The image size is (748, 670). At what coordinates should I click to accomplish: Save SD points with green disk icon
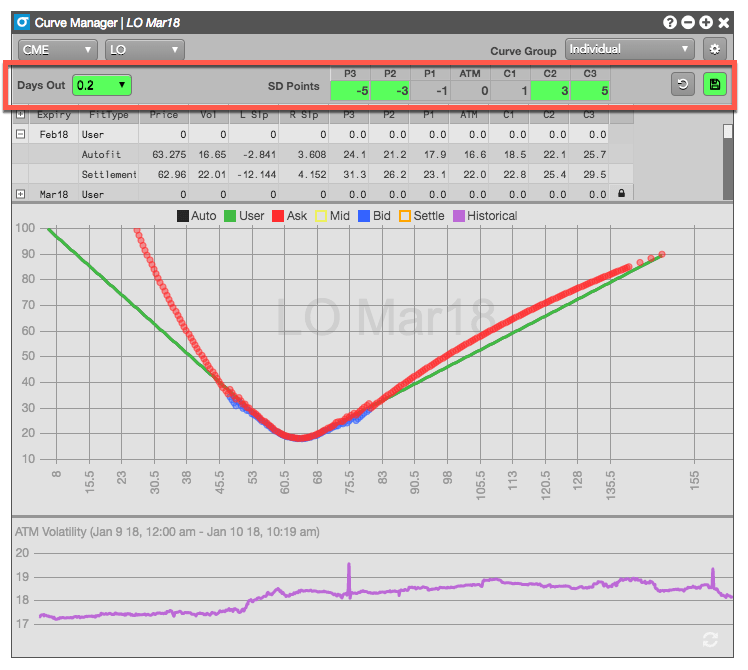715,85
